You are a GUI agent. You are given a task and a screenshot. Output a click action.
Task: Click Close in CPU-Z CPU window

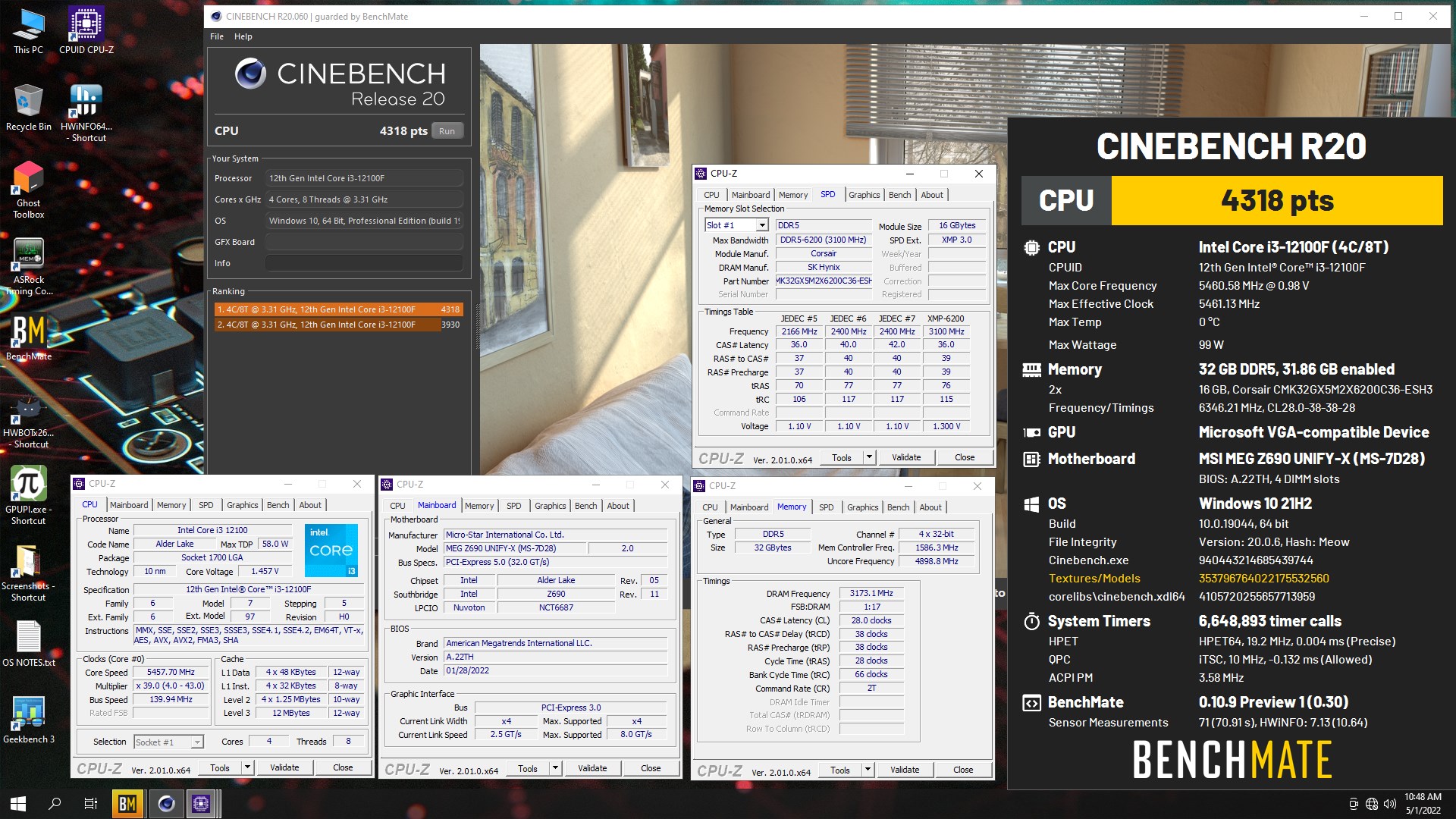tap(343, 767)
